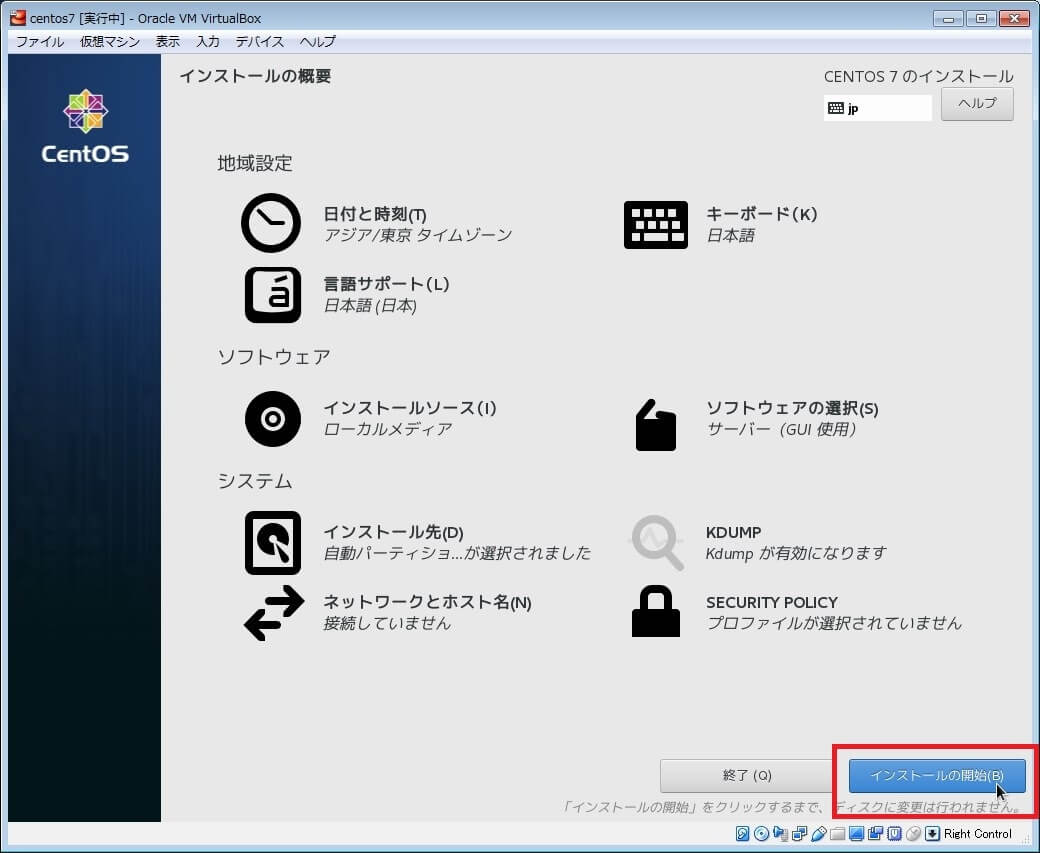This screenshot has height=853, width=1040.
Task: Click the キーボード keyboard layout icon
Action: pyautogui.click(x=655, y=224)
